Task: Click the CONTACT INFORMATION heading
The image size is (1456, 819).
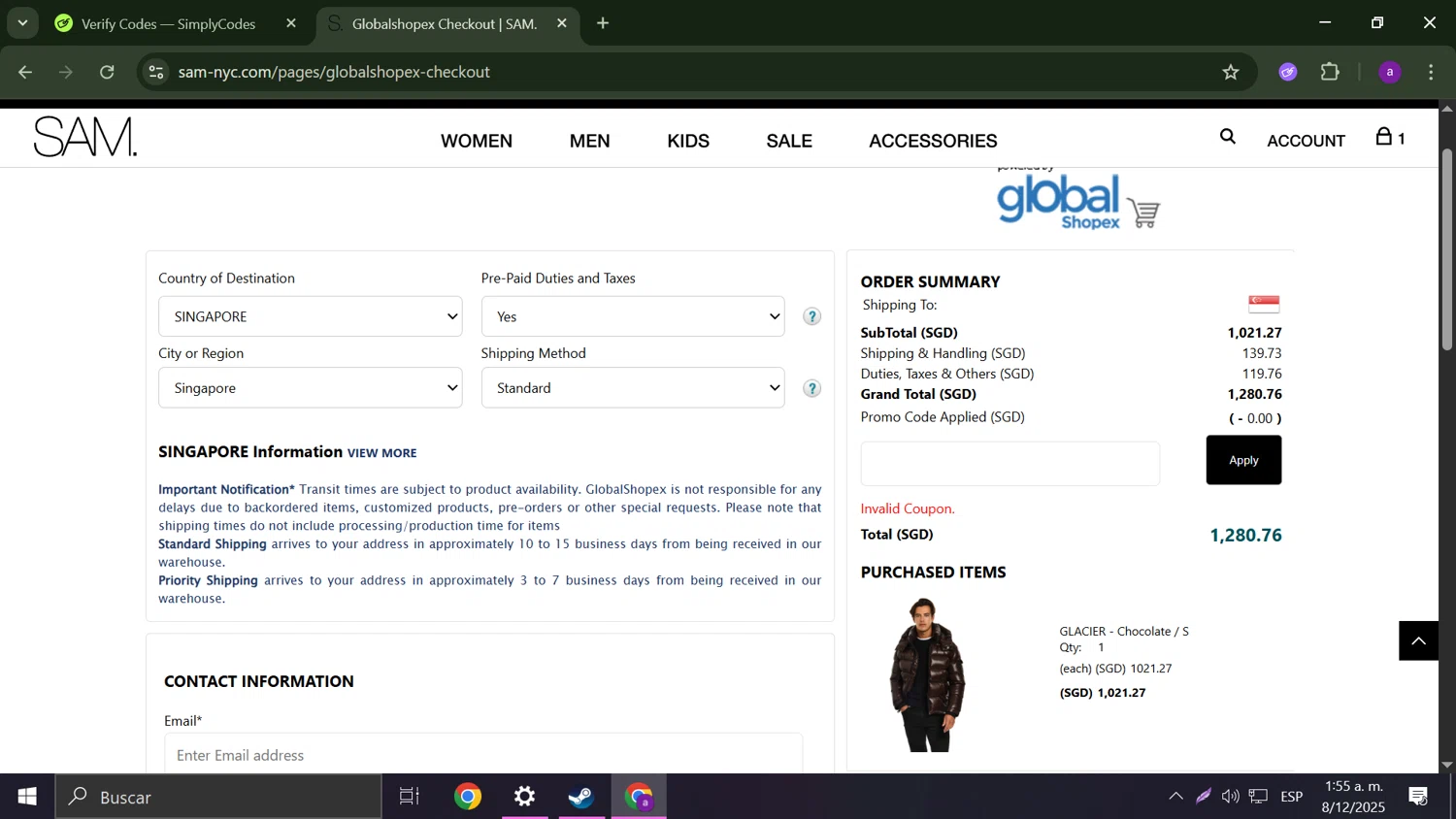Action: 259,681
